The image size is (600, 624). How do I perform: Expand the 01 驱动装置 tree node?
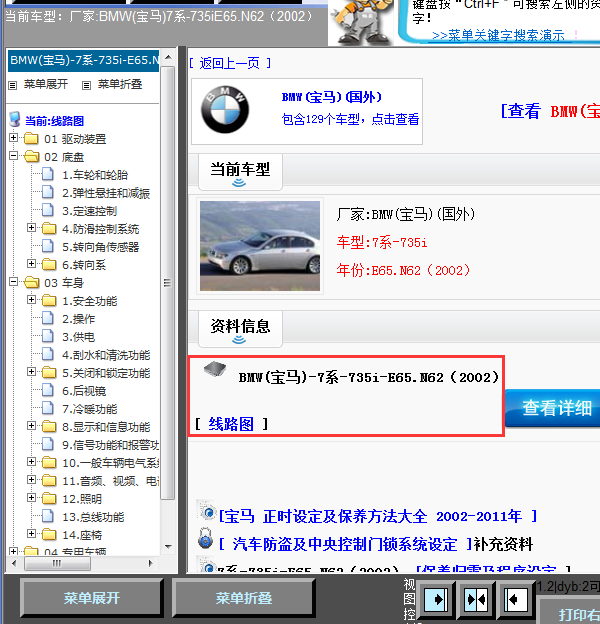(13, 137)
